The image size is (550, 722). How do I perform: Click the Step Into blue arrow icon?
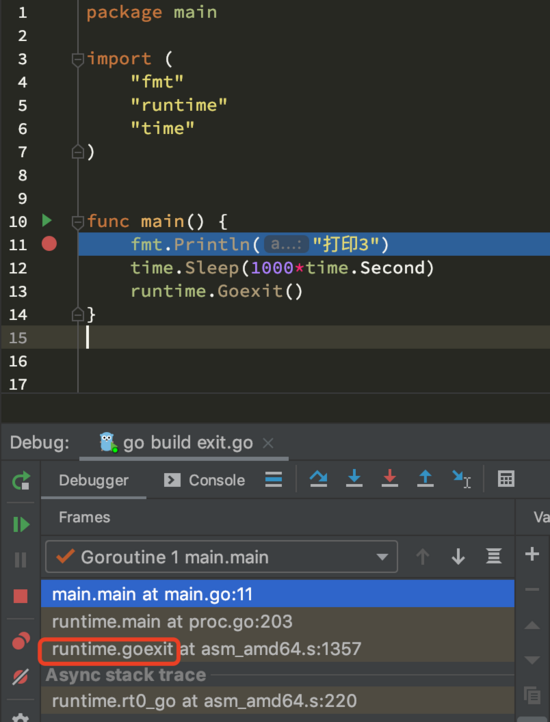(354, 479)
